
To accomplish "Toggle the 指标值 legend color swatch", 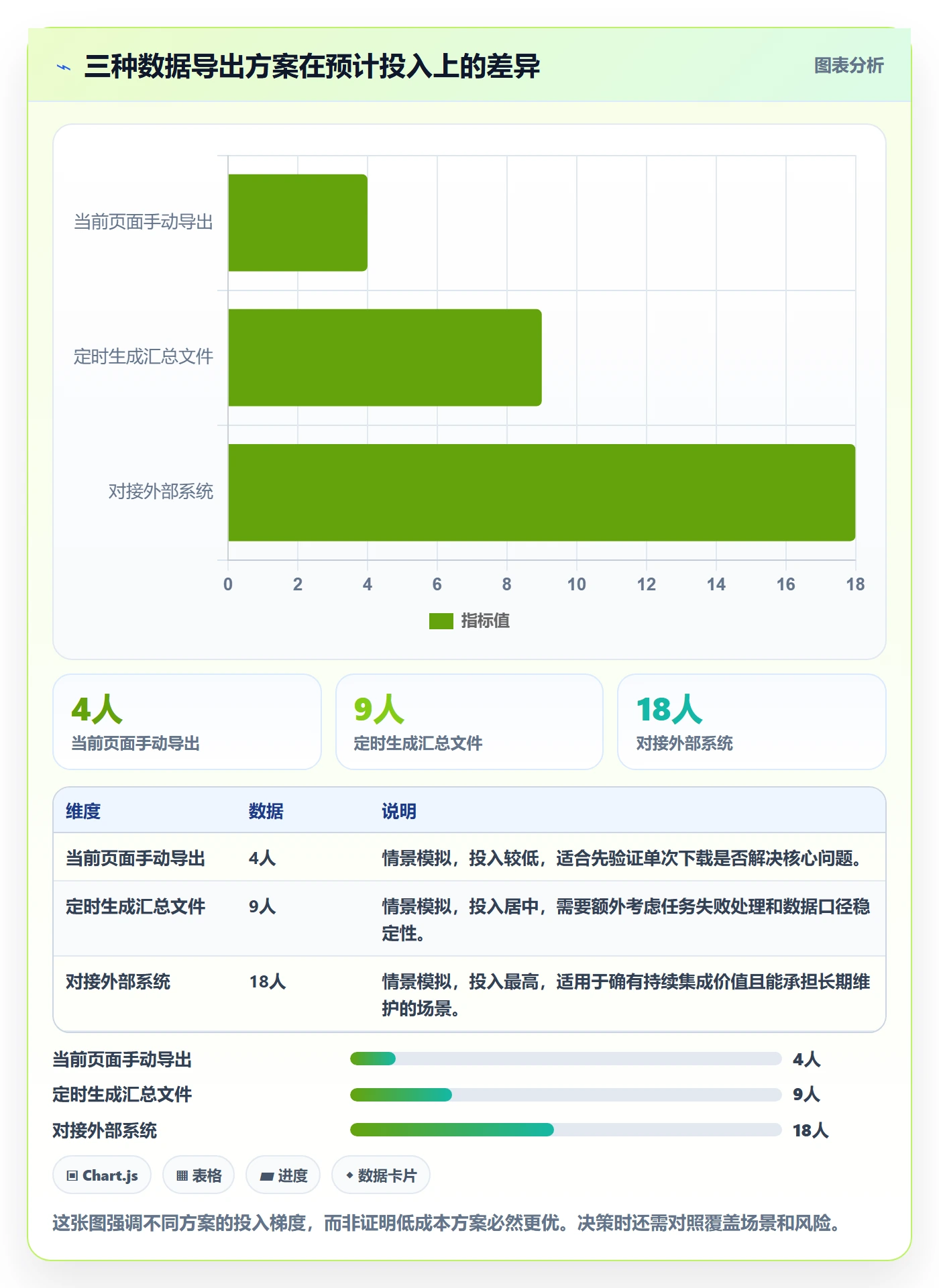I will click(x=441, y=621).
